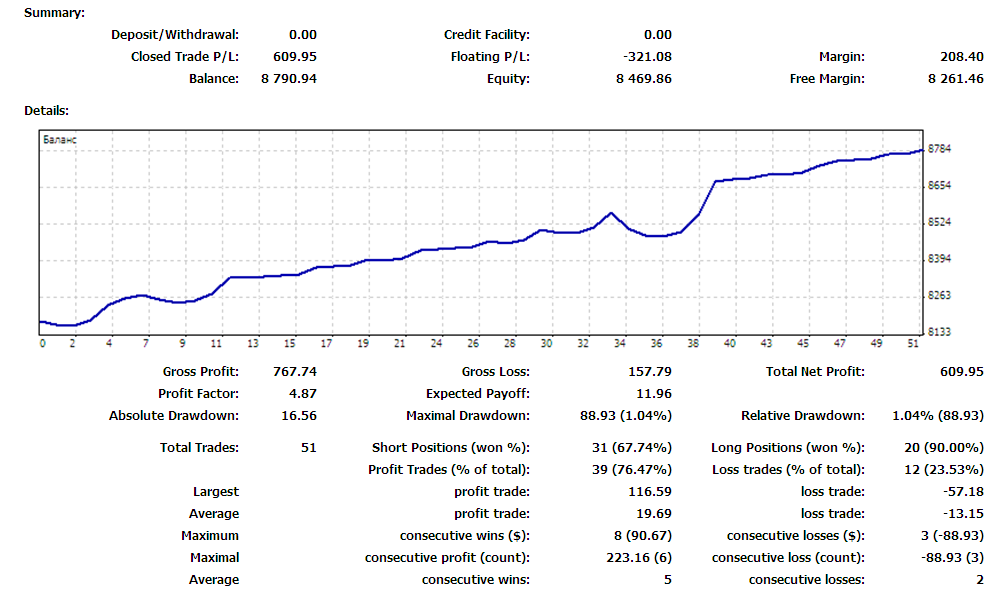This screenshot has width=1007, height=599.
Task: Click the 8524 axis label on chart
Action: pos(940,222)
